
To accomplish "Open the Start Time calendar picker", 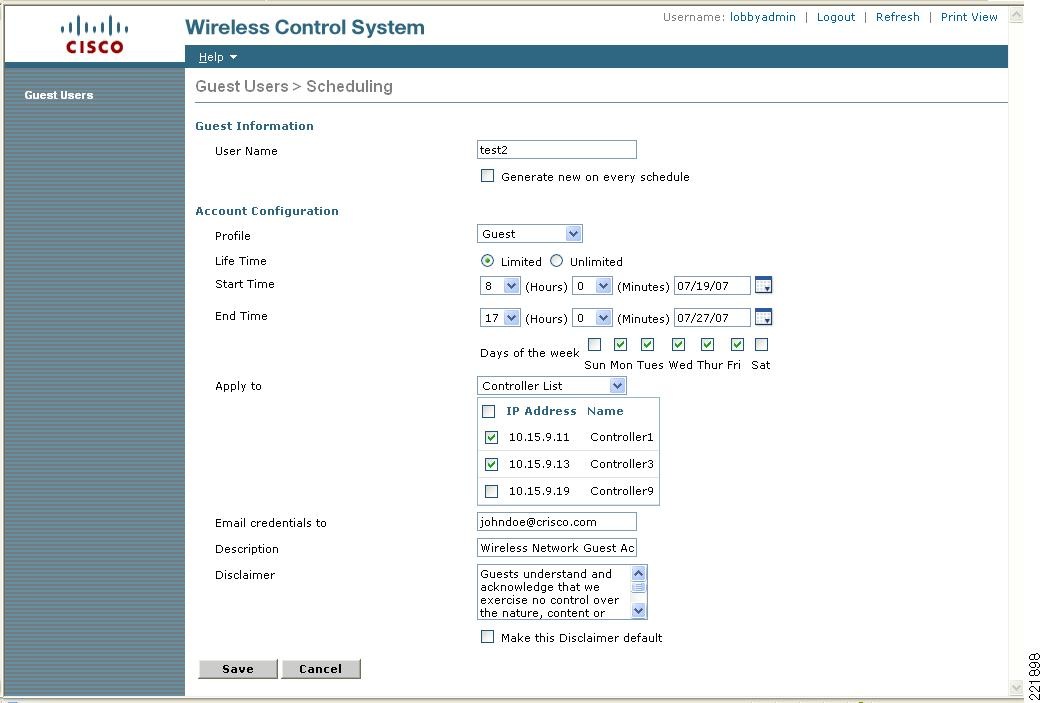I will point(764,286).
